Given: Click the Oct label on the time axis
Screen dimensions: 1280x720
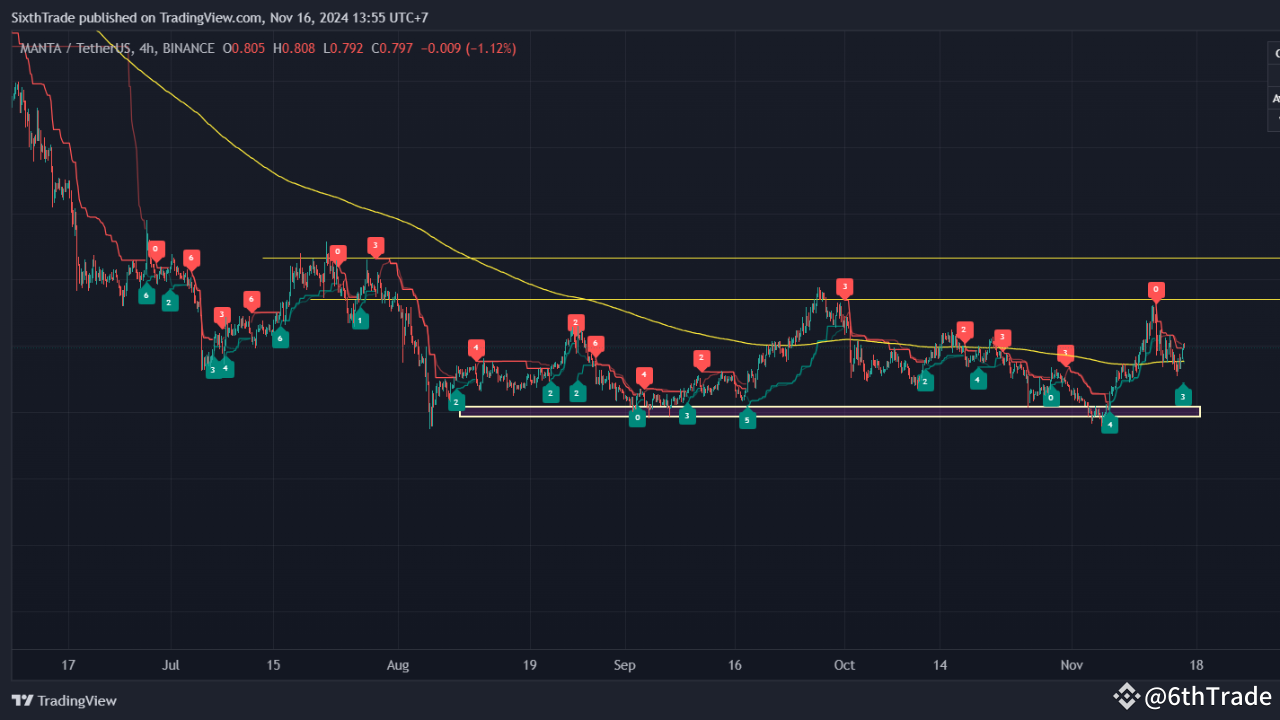Looking at the screenshot, I should point(844,665).
